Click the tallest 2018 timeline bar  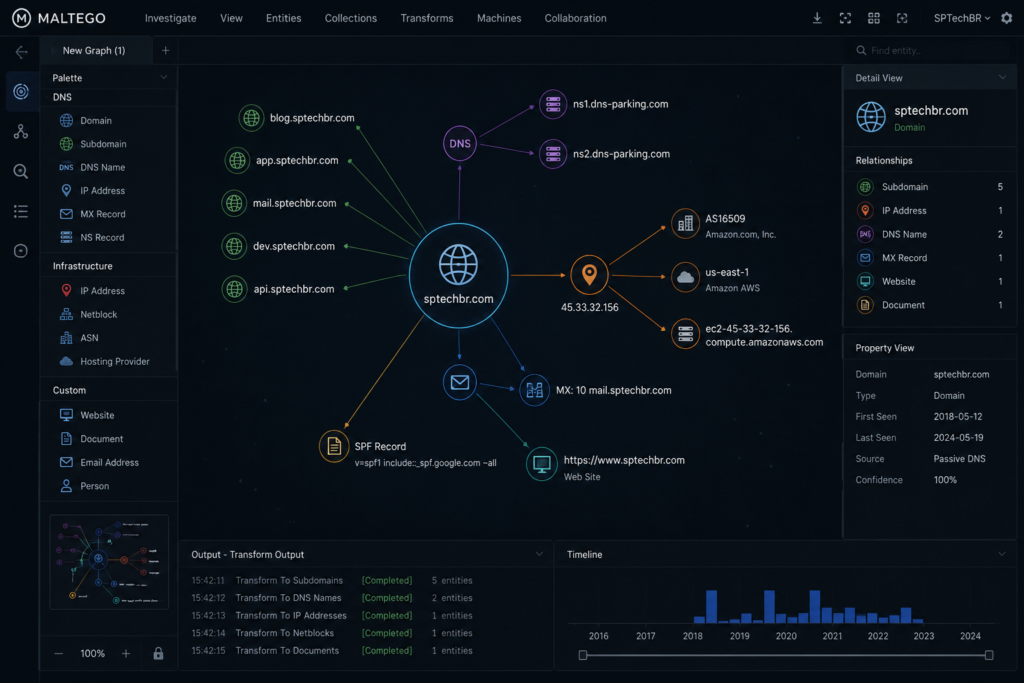[711, 607]
